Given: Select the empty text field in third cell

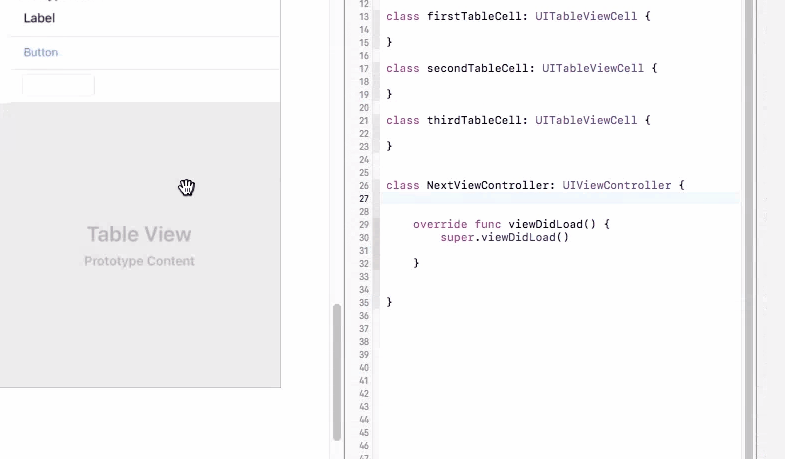Looking at the screenshot, I should (58, 85).
